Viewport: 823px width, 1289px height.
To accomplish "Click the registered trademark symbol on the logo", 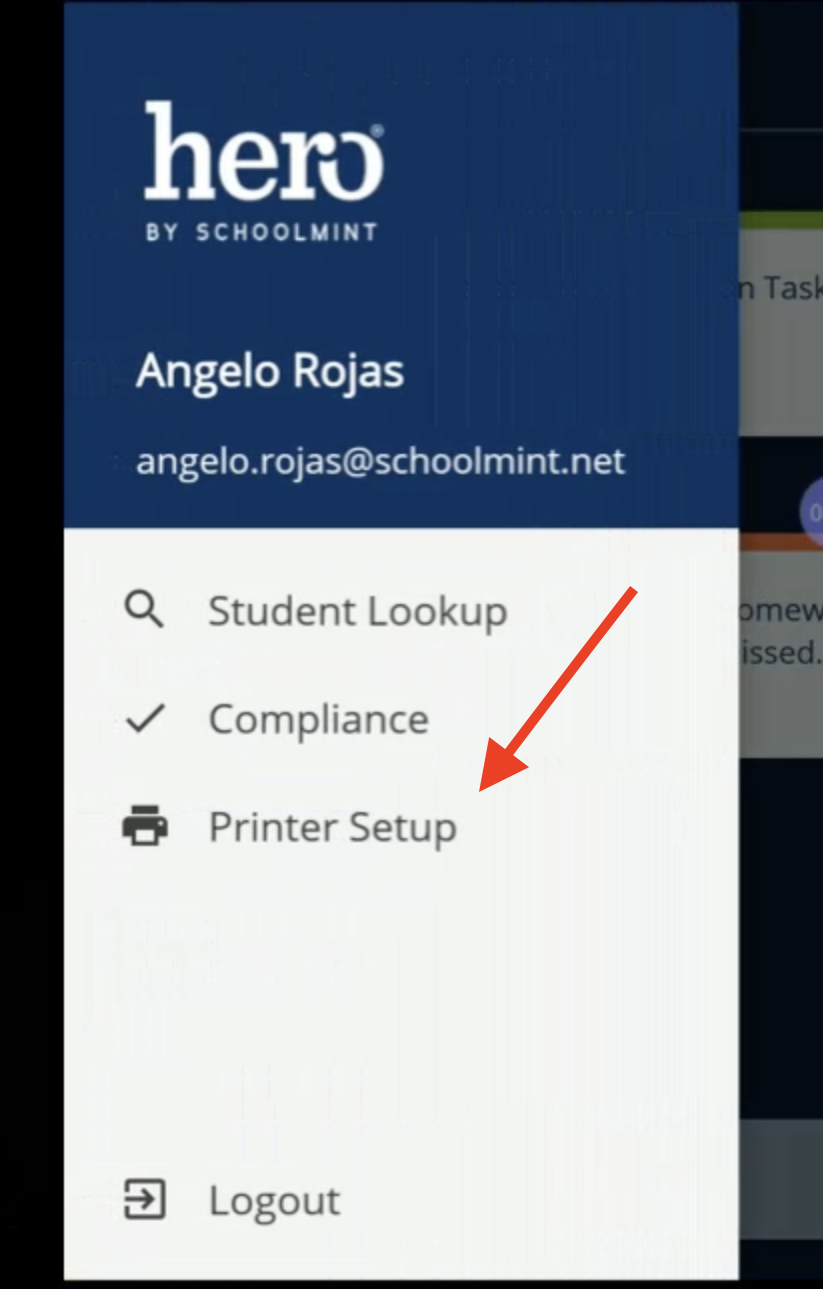I will point(376,131).
